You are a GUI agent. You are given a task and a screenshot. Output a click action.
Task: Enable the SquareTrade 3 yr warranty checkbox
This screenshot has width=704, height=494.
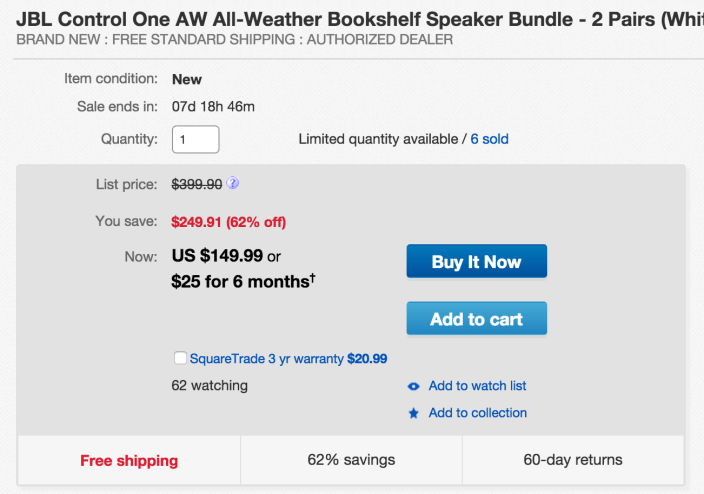click(180, 358)
